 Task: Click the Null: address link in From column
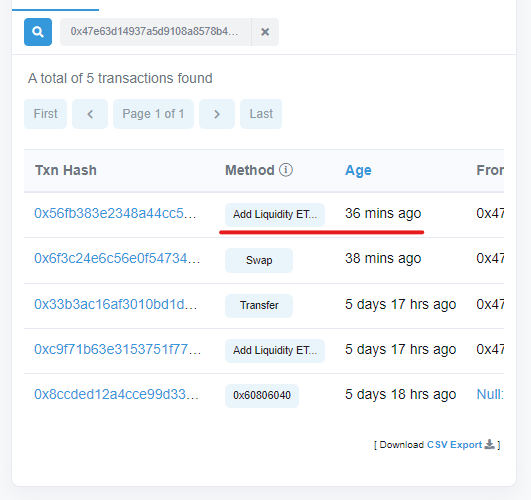[490, 394]
